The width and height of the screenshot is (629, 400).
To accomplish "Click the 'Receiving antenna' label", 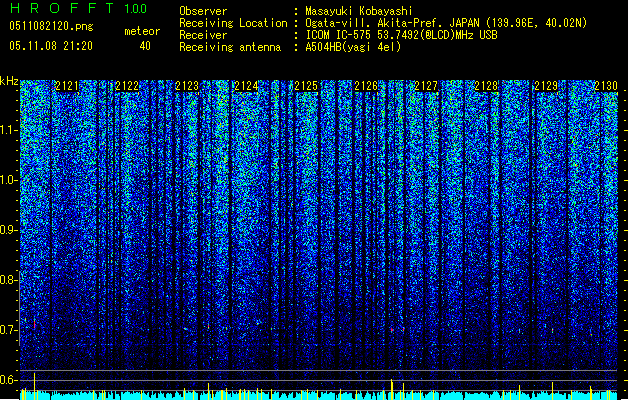I will [230, 47].
